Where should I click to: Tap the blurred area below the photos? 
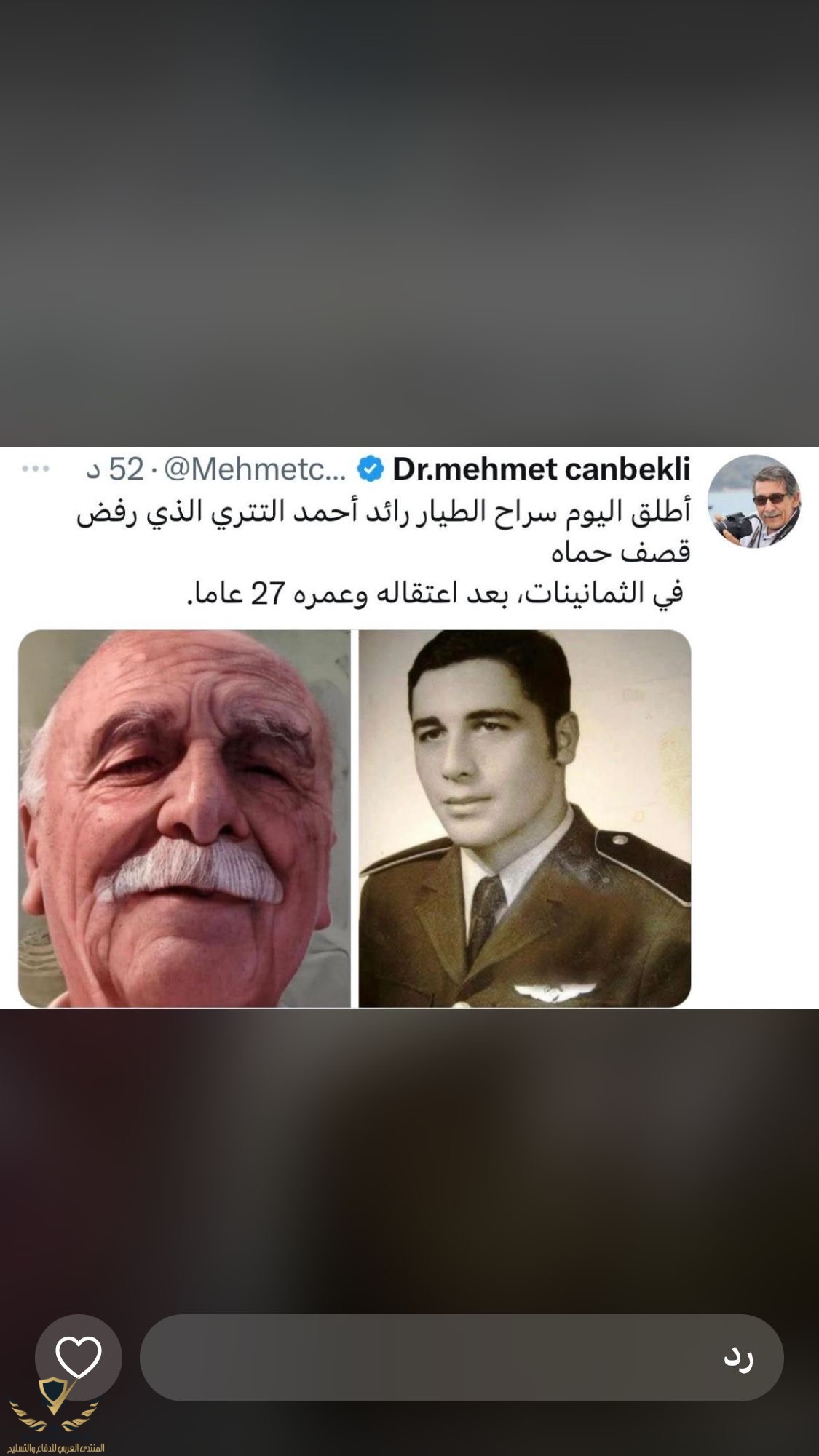(x=409, y=1157)
